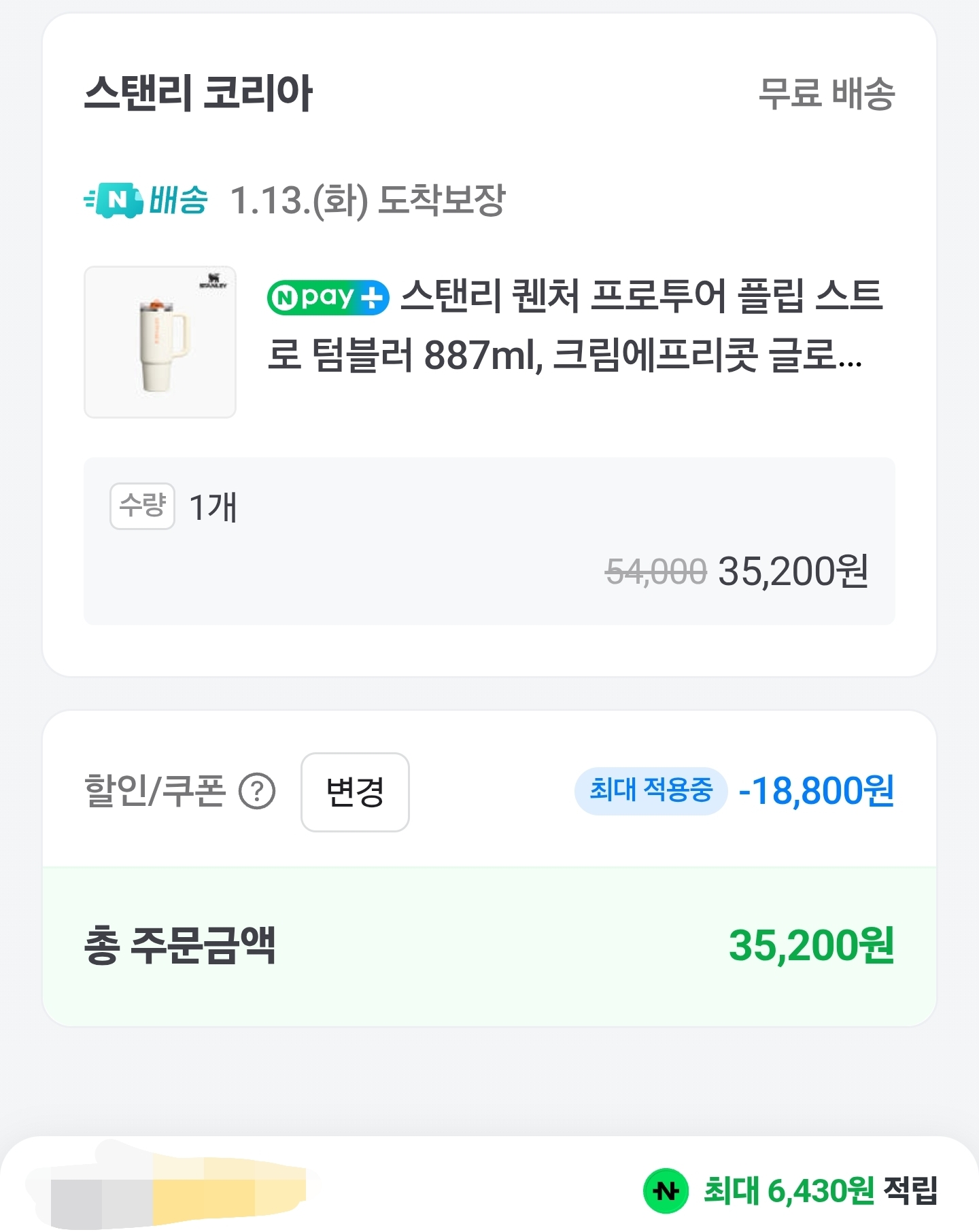Click the N delivery truck icon
The height and width of the screenshot is (1232, 979).
(x=114, y=200)
